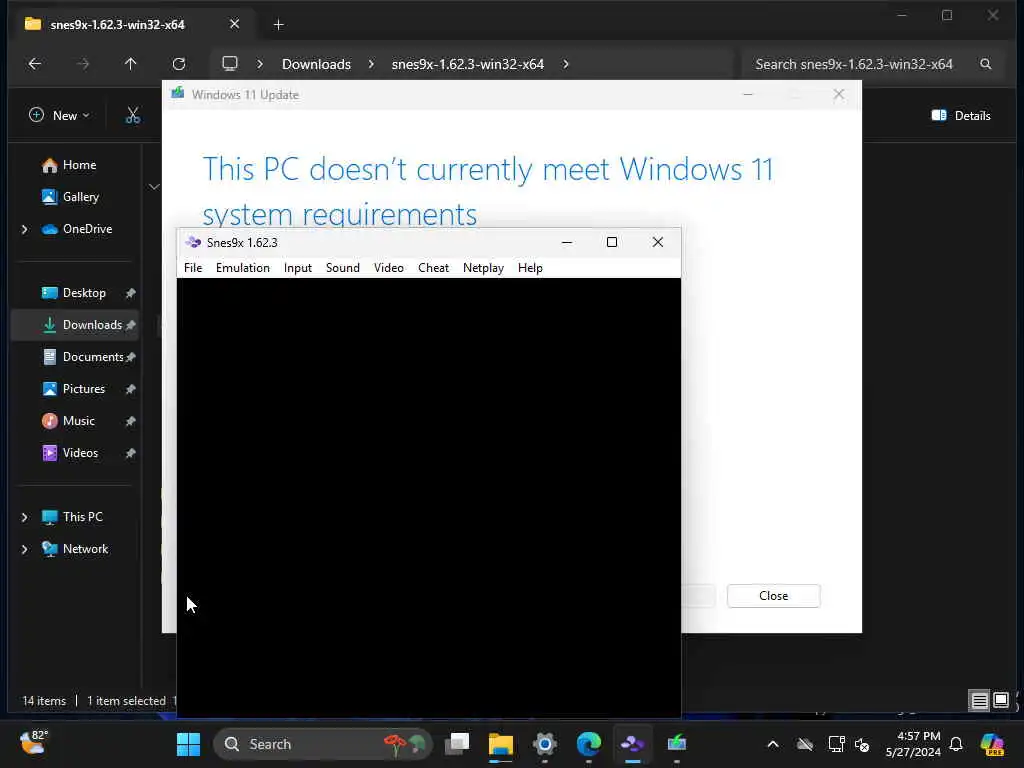Open Microsoft Edge from the taskbar

click(588, 744)
